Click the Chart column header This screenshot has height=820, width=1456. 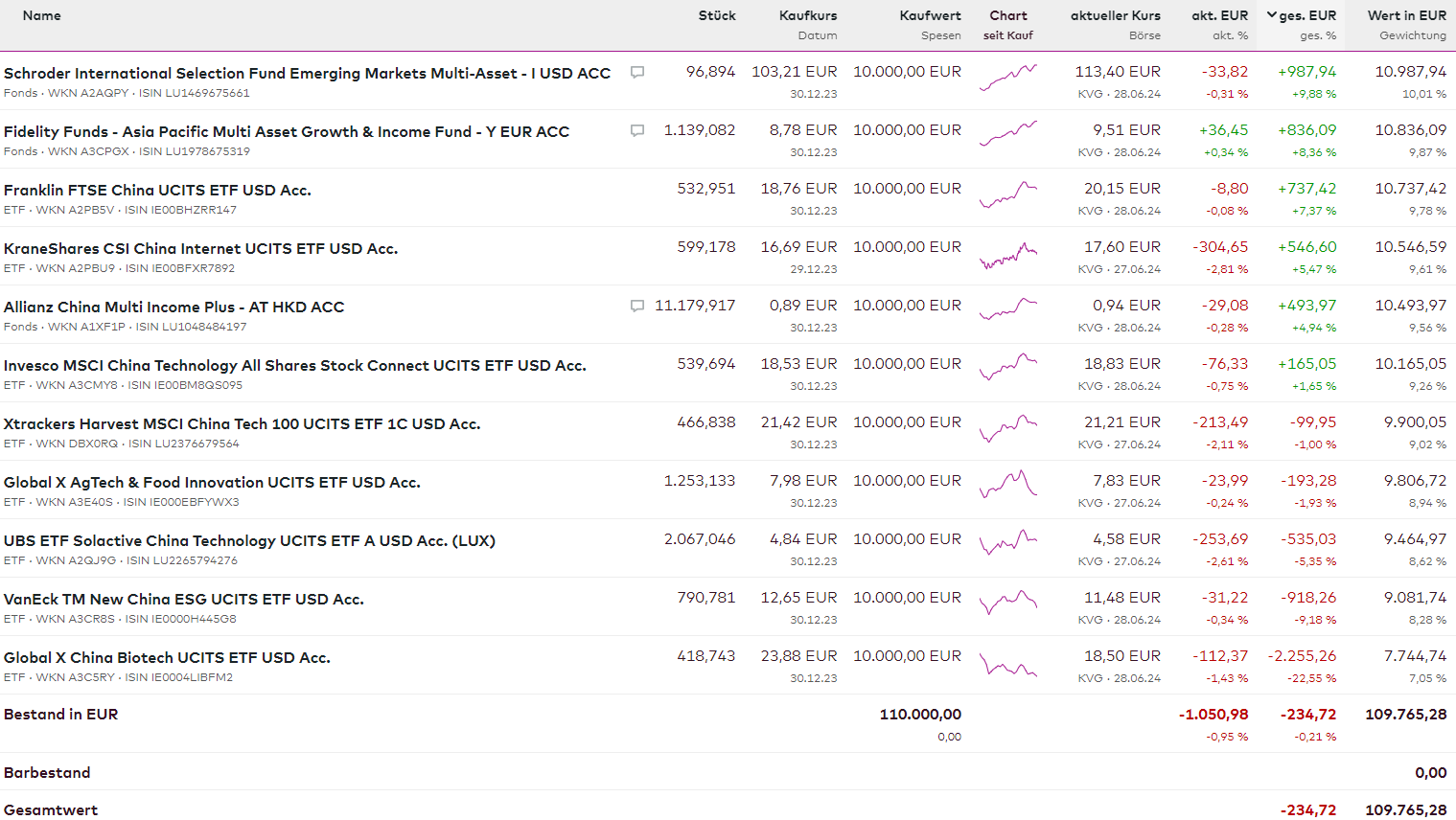(1008, 15)
